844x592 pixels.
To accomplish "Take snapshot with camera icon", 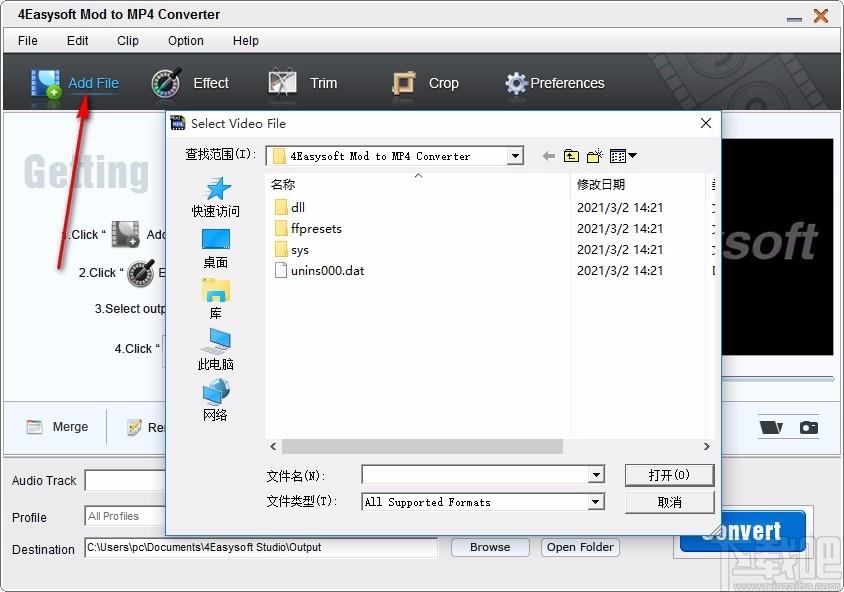I will 808,427.
